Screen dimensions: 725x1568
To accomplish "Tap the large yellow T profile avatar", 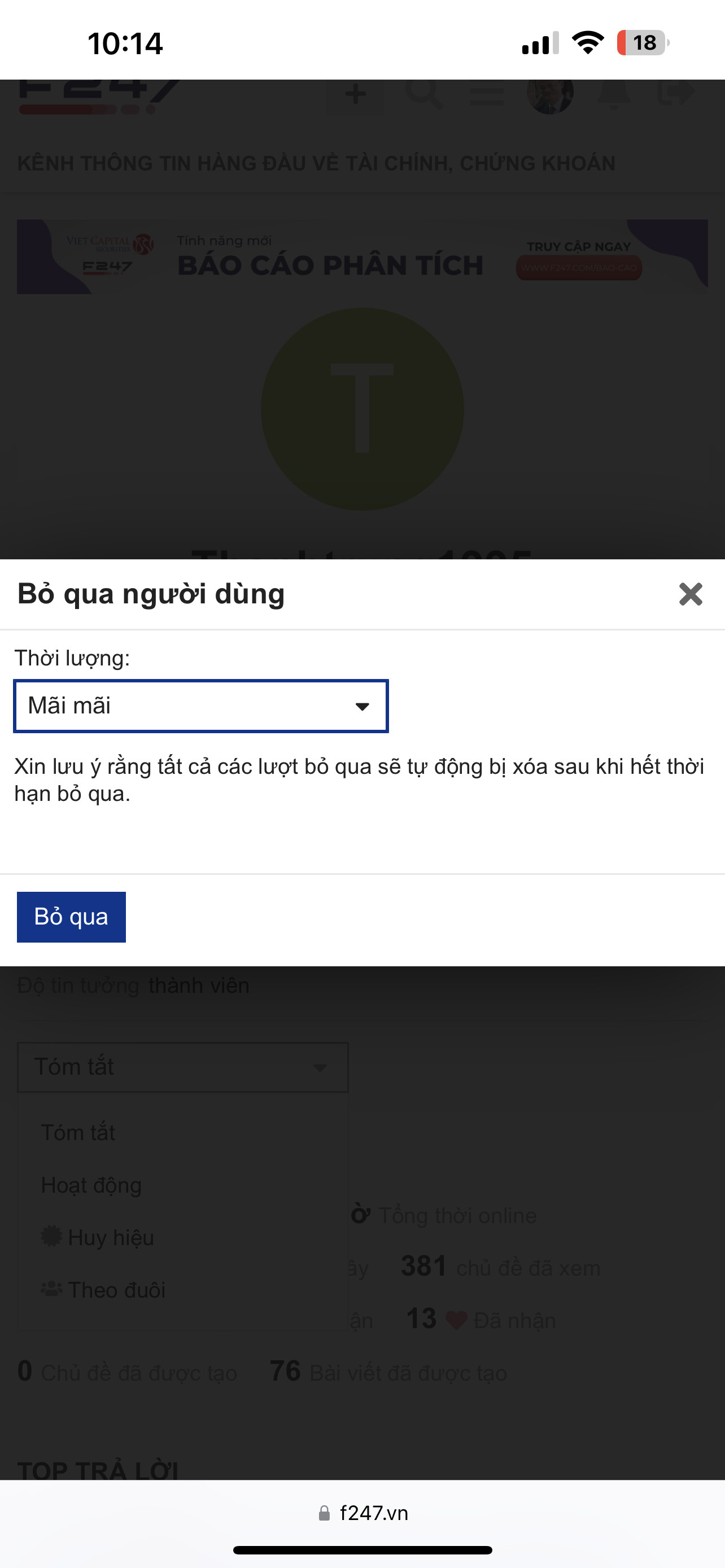I will (x=362, y=409).
